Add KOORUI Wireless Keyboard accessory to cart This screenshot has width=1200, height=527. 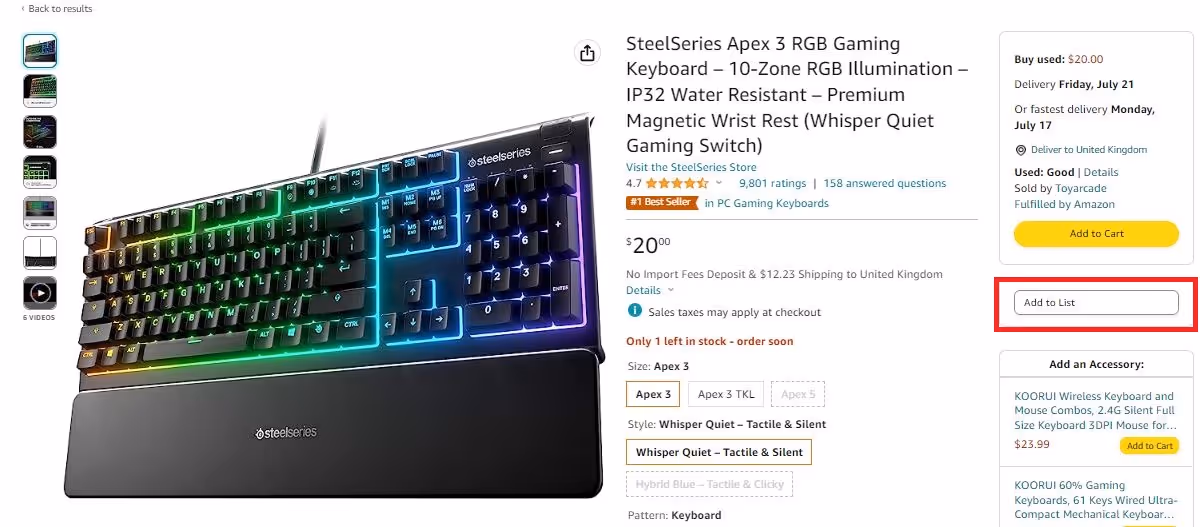pyautogui.click(x=1149, y=446)
